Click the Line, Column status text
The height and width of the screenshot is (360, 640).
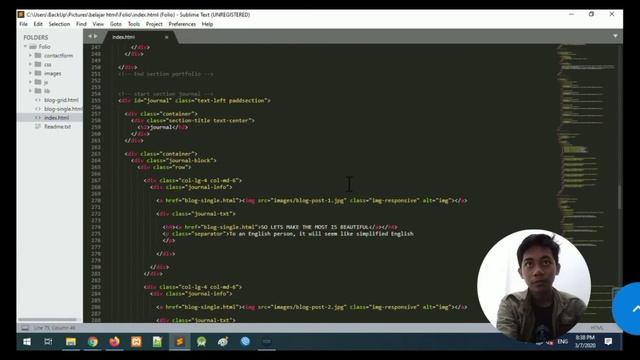pyautogui.click(x=55, y=328)
